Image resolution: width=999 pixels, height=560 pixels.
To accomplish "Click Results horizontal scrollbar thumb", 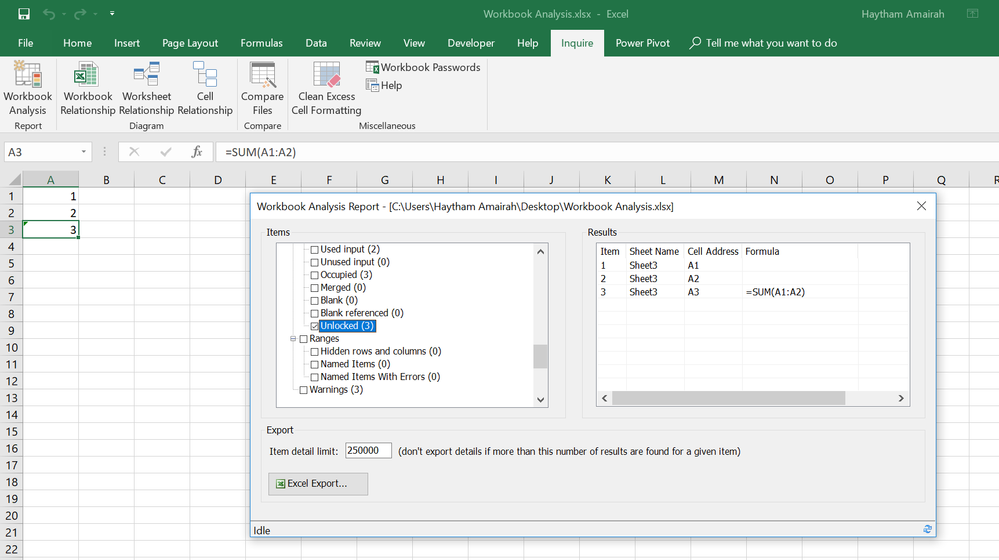I will tap(728, 398).
